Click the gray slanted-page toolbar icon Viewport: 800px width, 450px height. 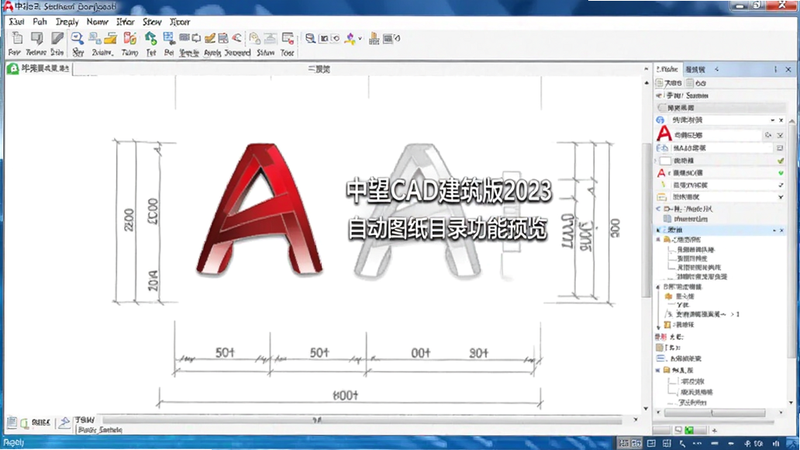57,38
